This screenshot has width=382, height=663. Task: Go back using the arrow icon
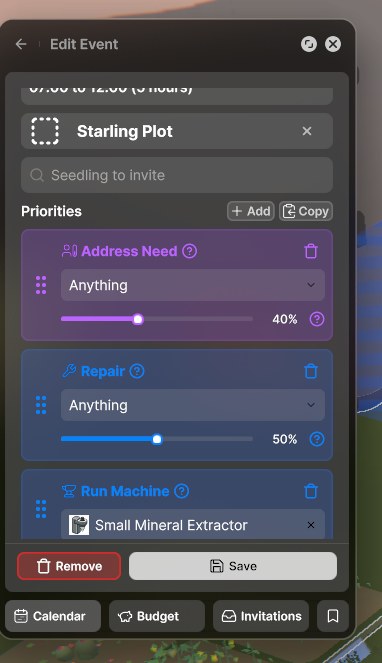coord(21,44)
